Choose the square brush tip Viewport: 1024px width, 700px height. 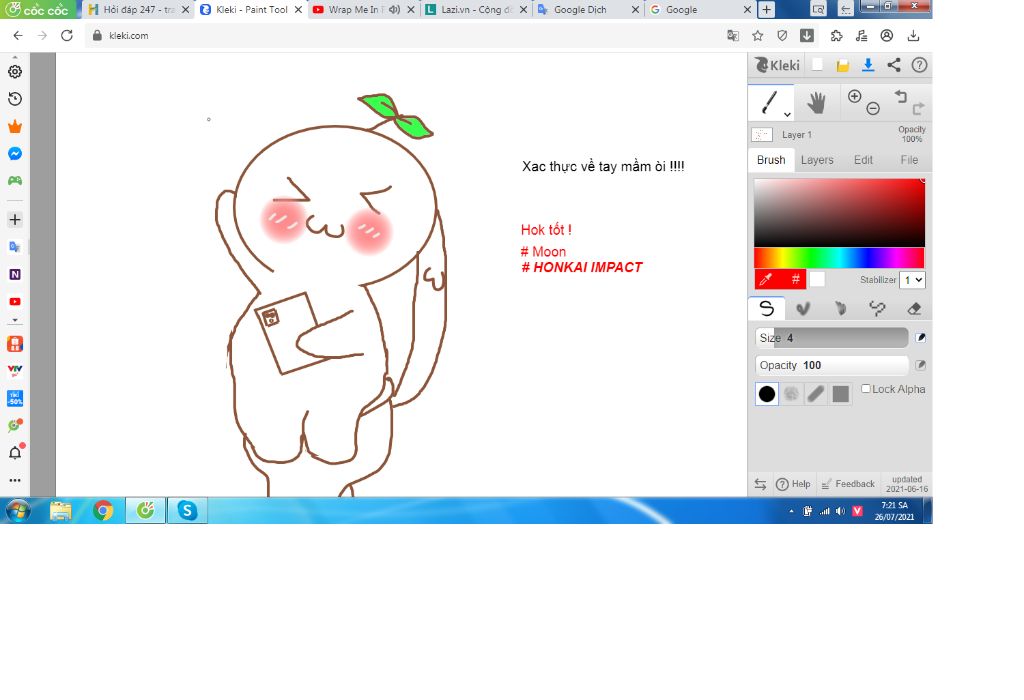[840, 394]
